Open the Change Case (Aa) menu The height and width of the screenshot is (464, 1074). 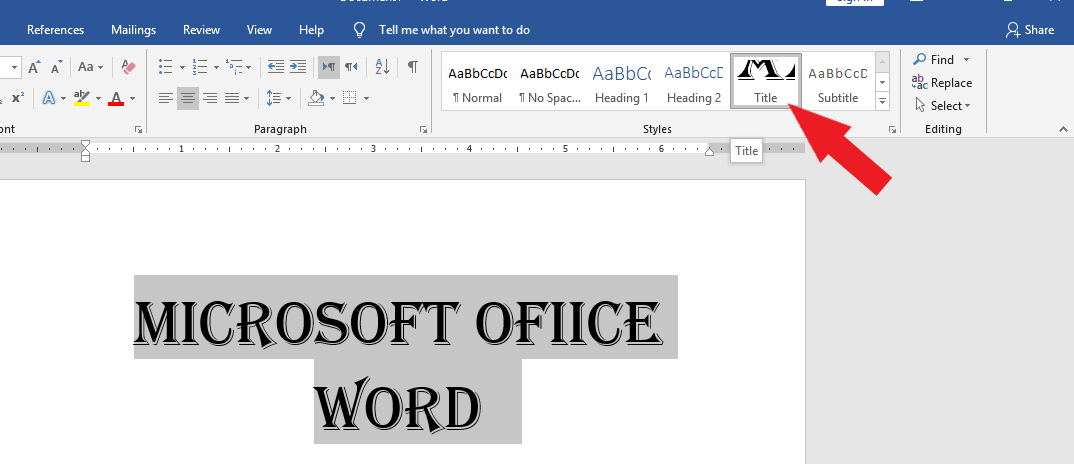[x=90, y=67]
